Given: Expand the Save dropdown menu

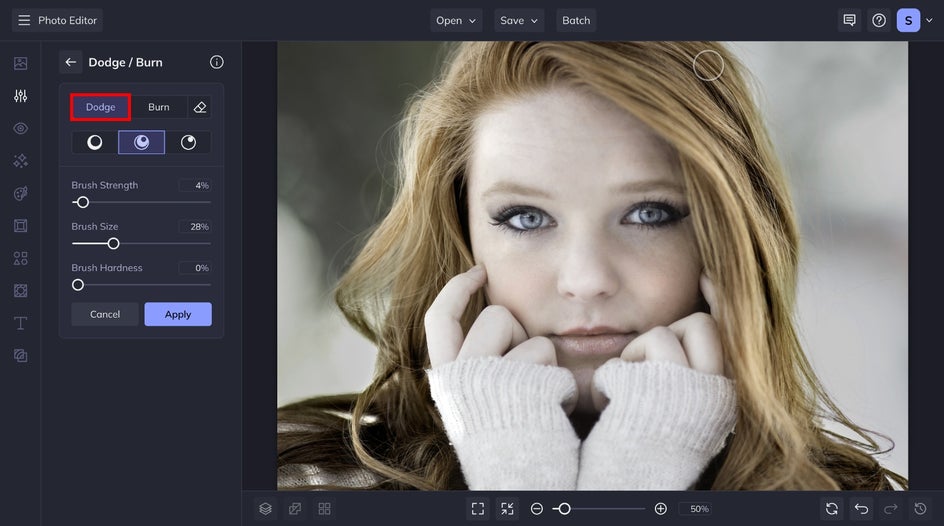Looking at the screenshot, I should pyautogui.click(x=519, y=20).
